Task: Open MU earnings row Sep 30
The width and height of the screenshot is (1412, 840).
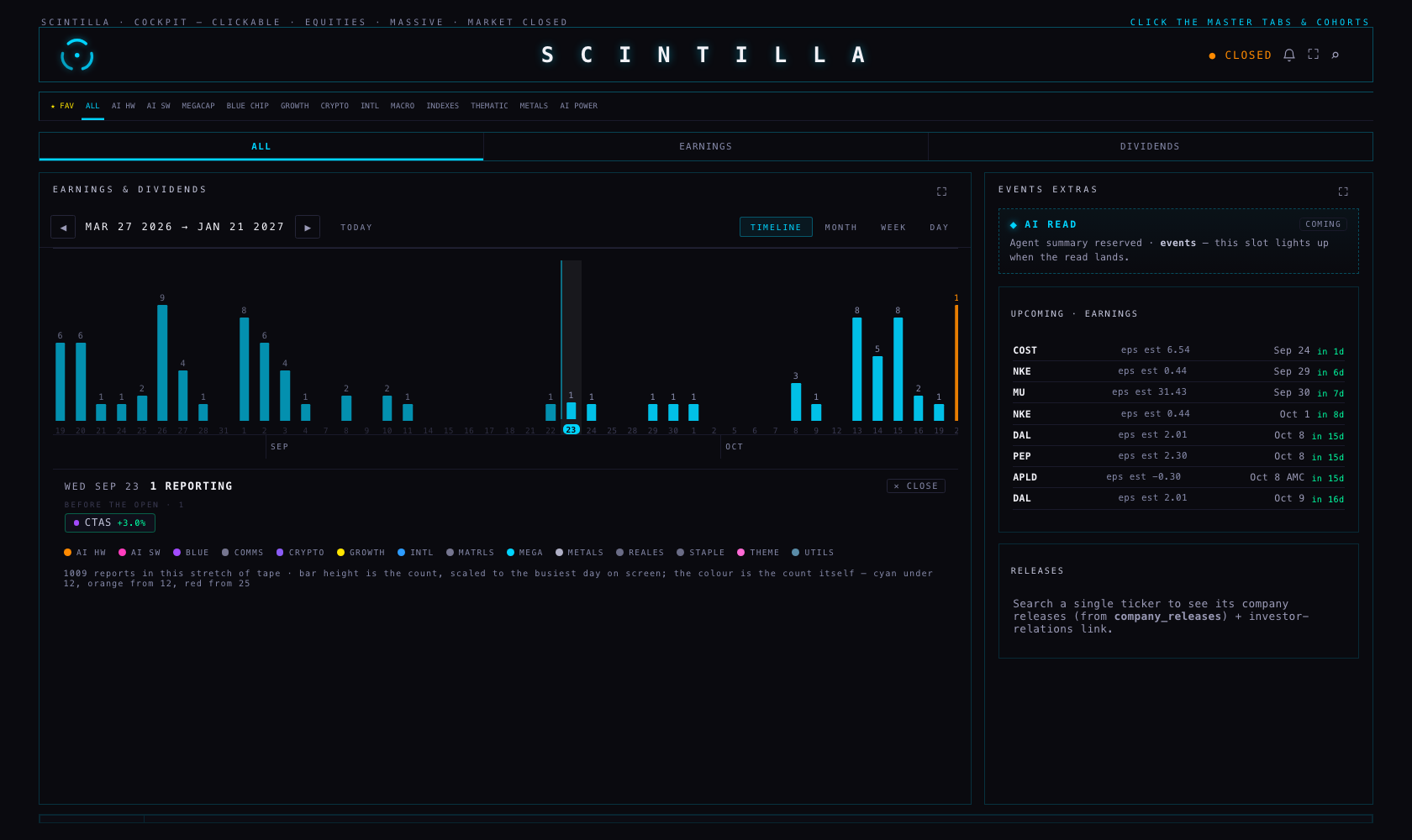Action: (1178, 392)
